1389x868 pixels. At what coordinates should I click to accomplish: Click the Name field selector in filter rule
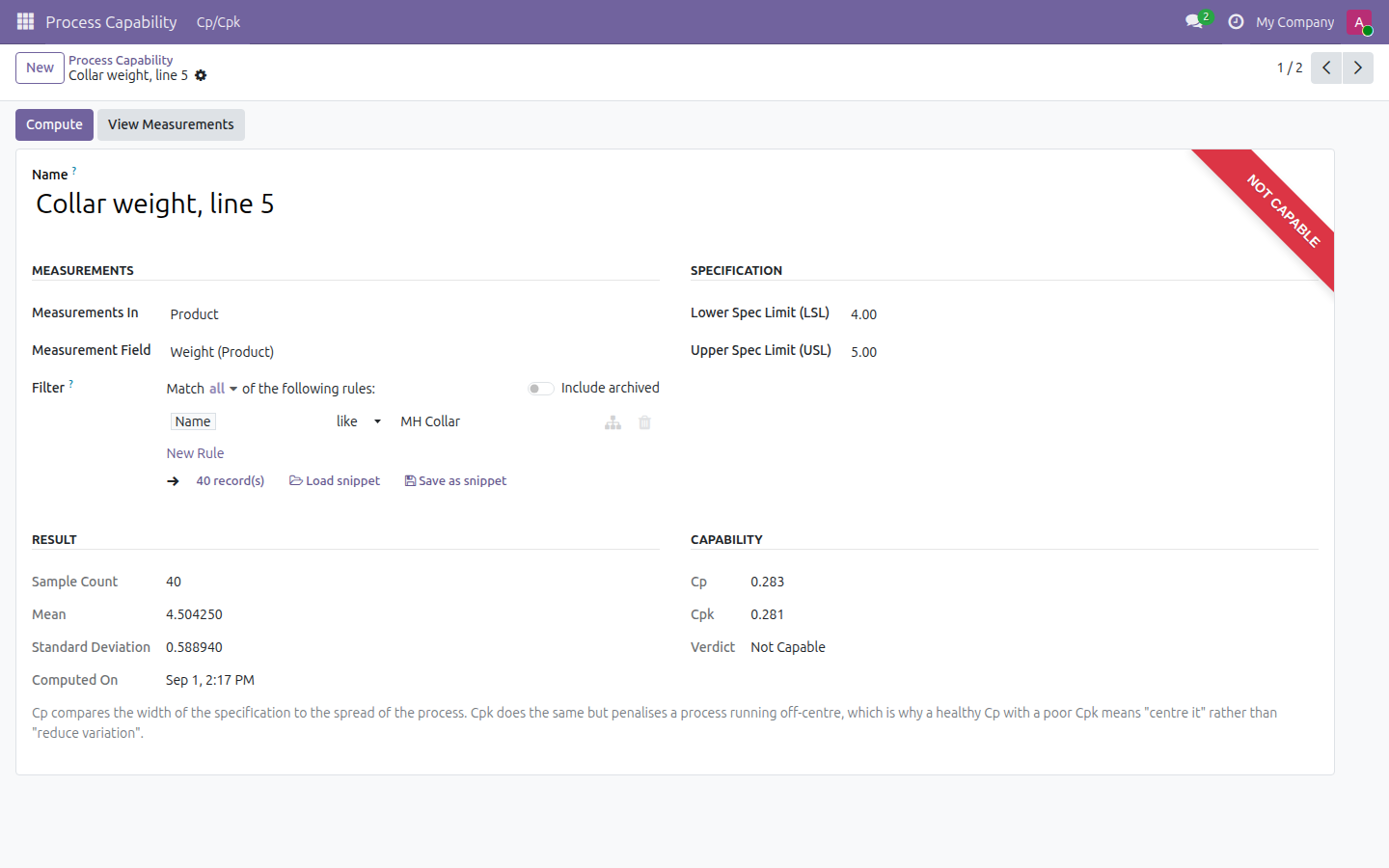(x=193, y=421)
